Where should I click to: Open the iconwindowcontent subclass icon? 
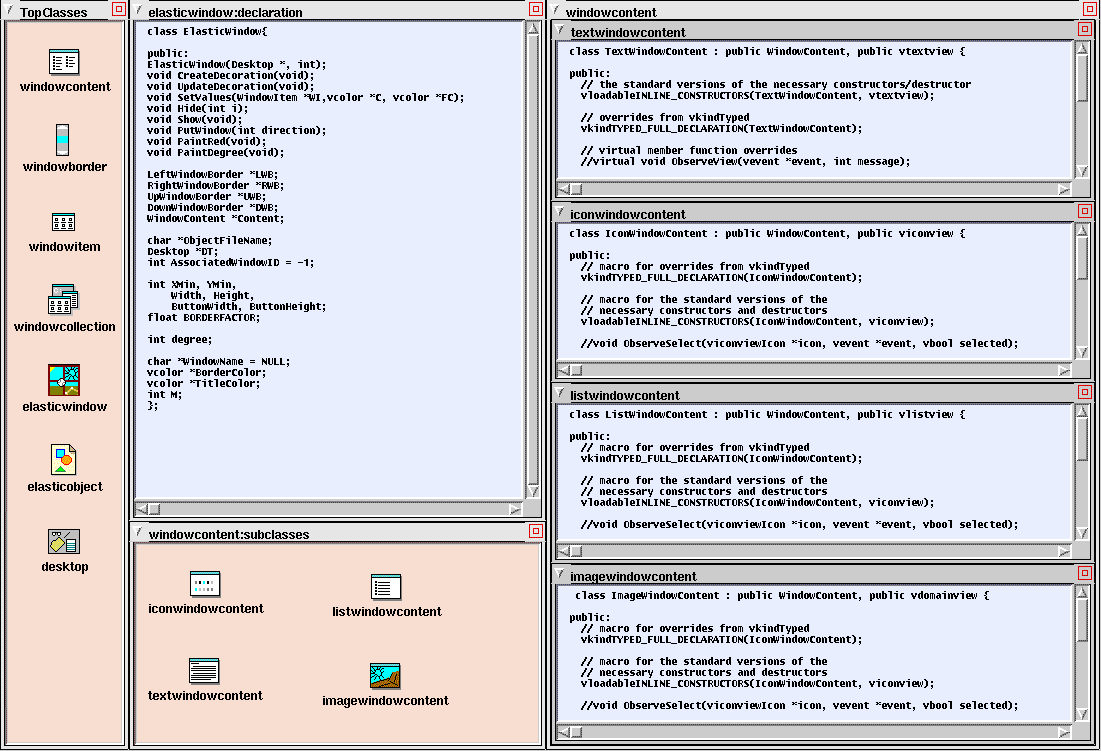[x=205, y=584]
